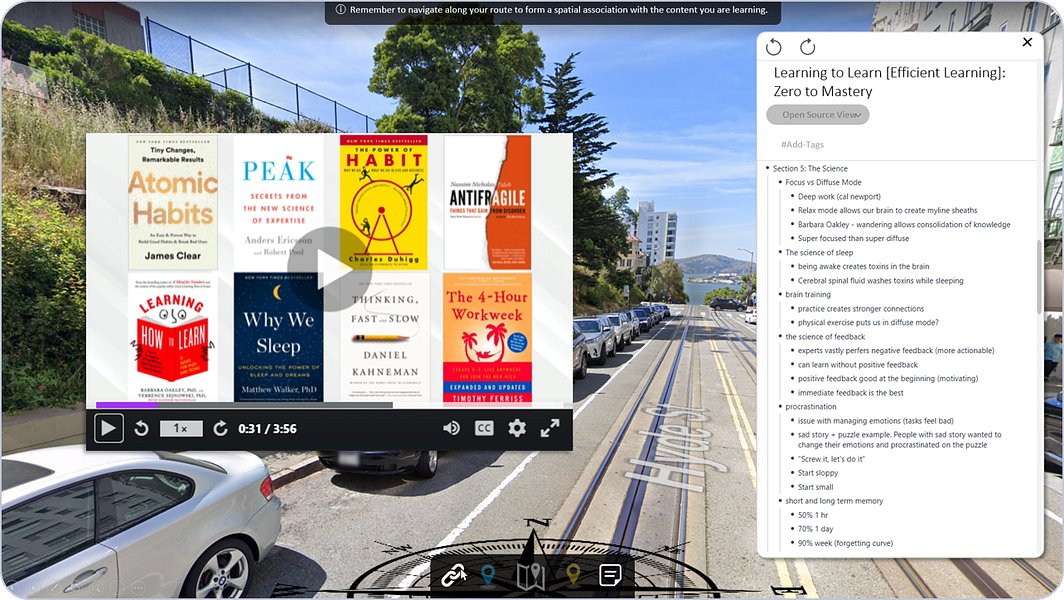
Task: Click the undo arrow in the panel
Action: coord(773,46)
